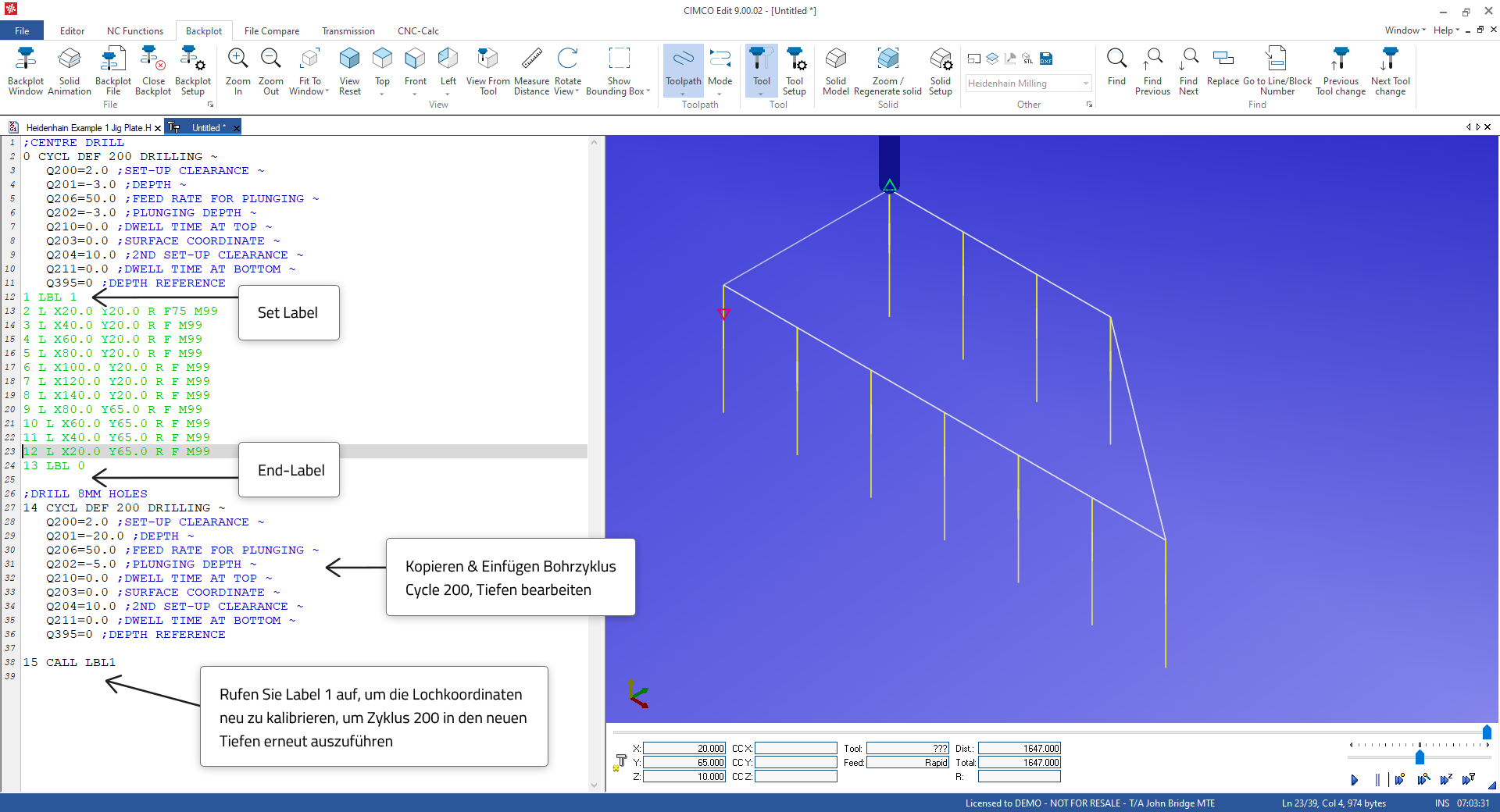Pause the backplot simulation

point(1377,779)
